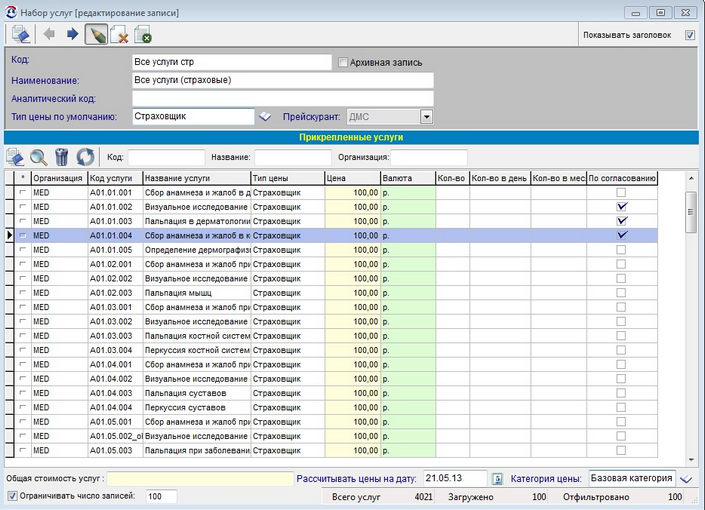Toggle the pencil edit mode icon
Screen dimensions: 705x510
point(96,34)
